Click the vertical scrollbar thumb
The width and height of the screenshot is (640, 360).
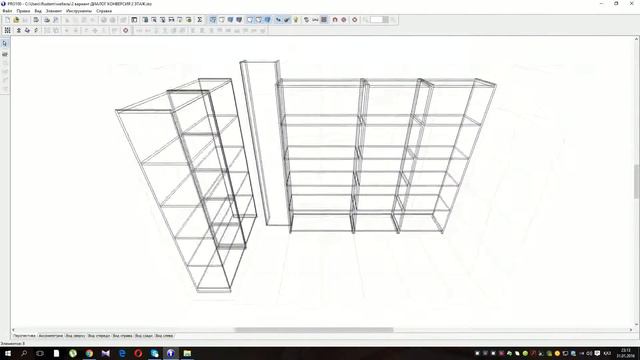637,181
